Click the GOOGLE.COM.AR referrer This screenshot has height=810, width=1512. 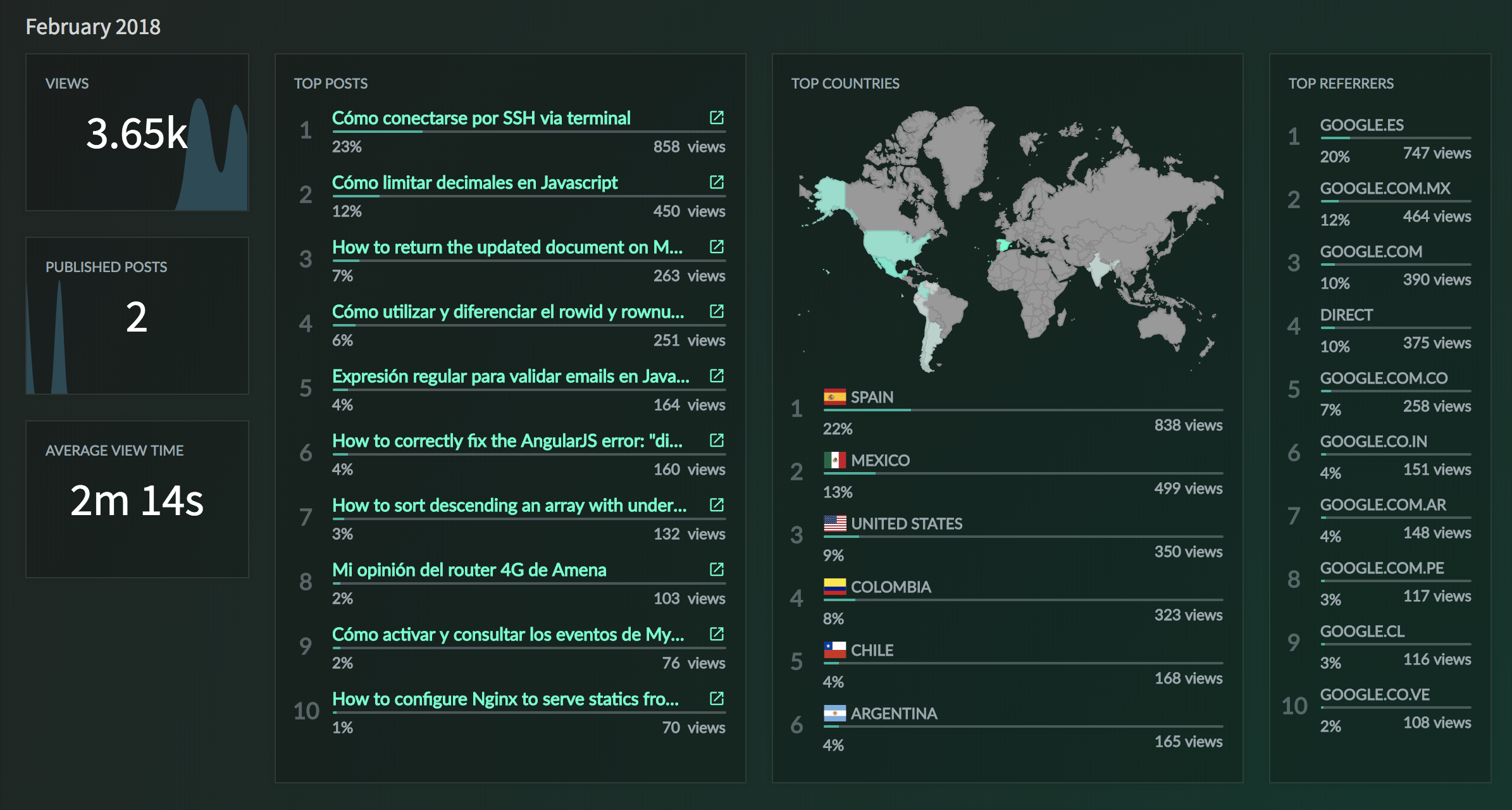point(1383,505)
